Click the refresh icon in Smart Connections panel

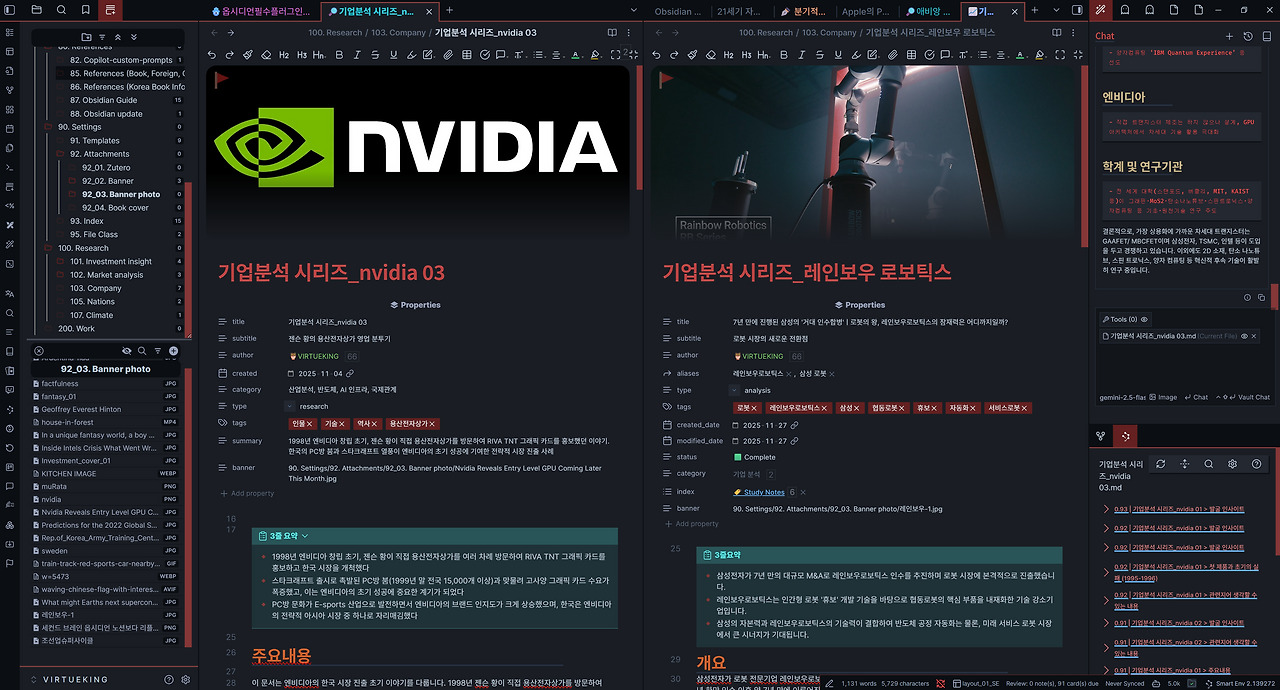pos(1160,464)
